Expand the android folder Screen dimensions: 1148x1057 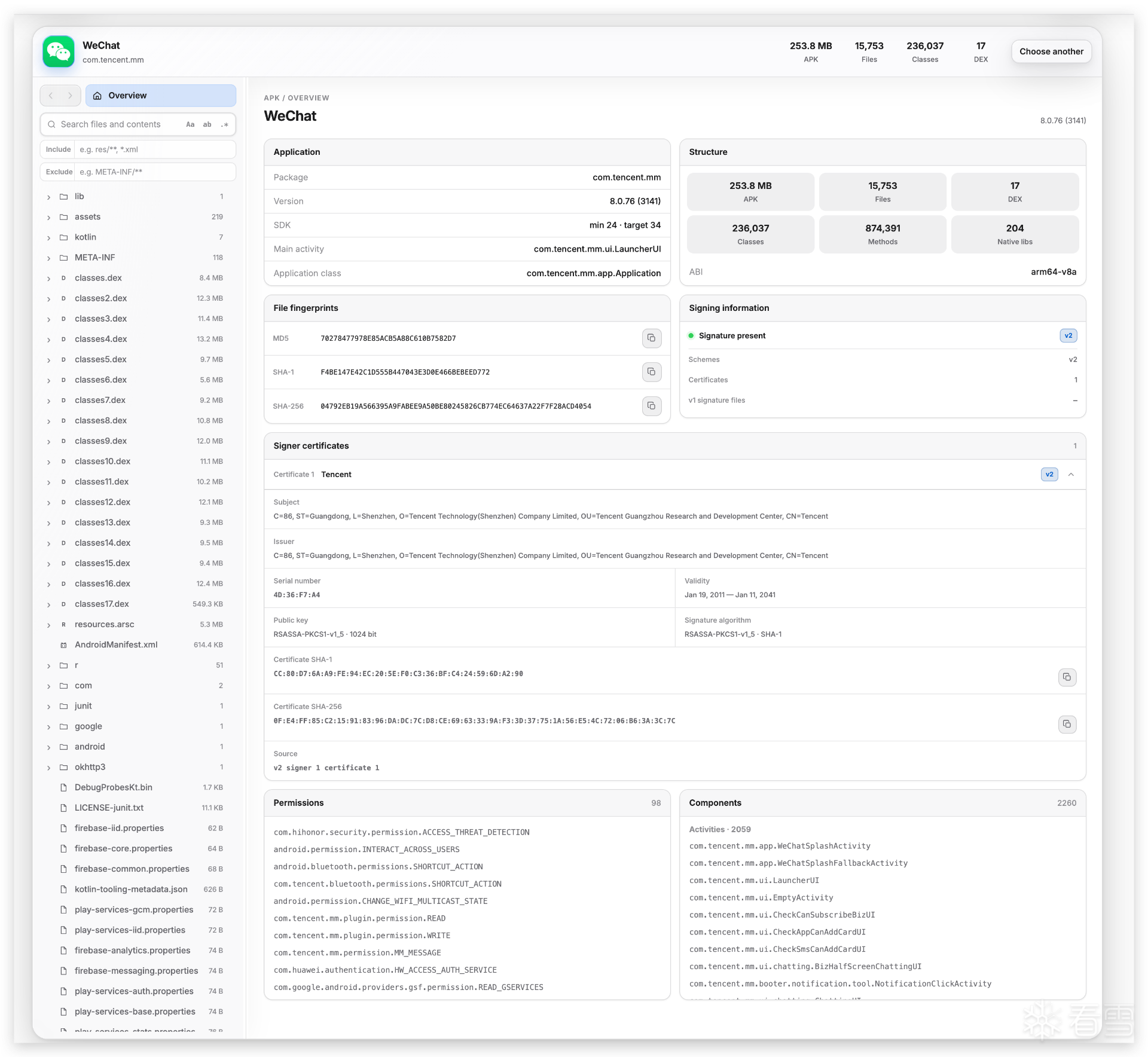pos(48,747)
